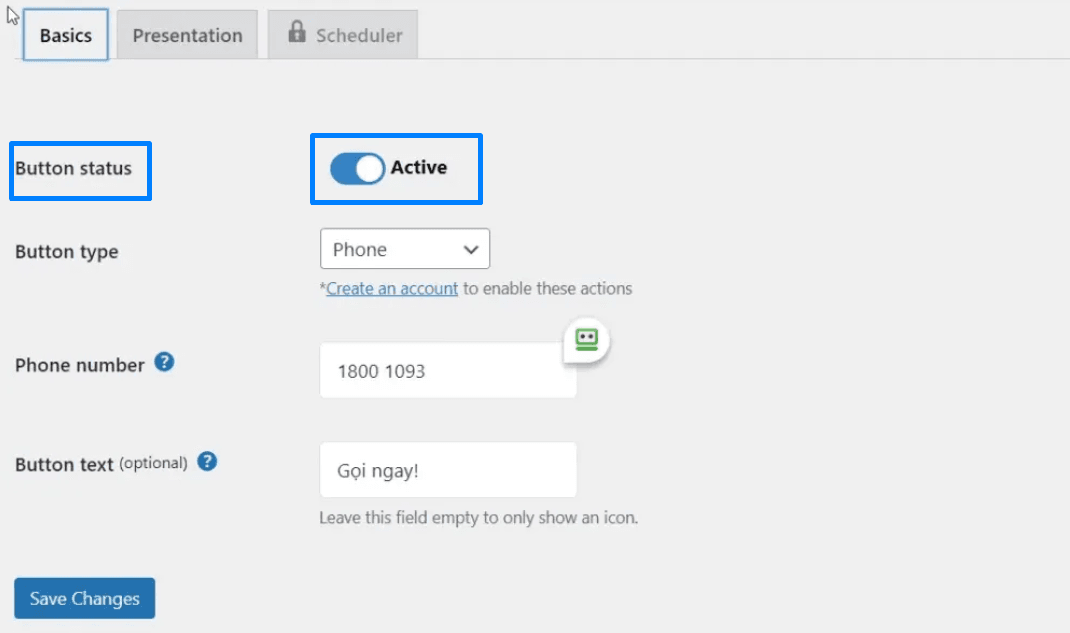The image size is (1070, 633).
Task: Click the help icon next to Button text
Action: tap(207, 461)
